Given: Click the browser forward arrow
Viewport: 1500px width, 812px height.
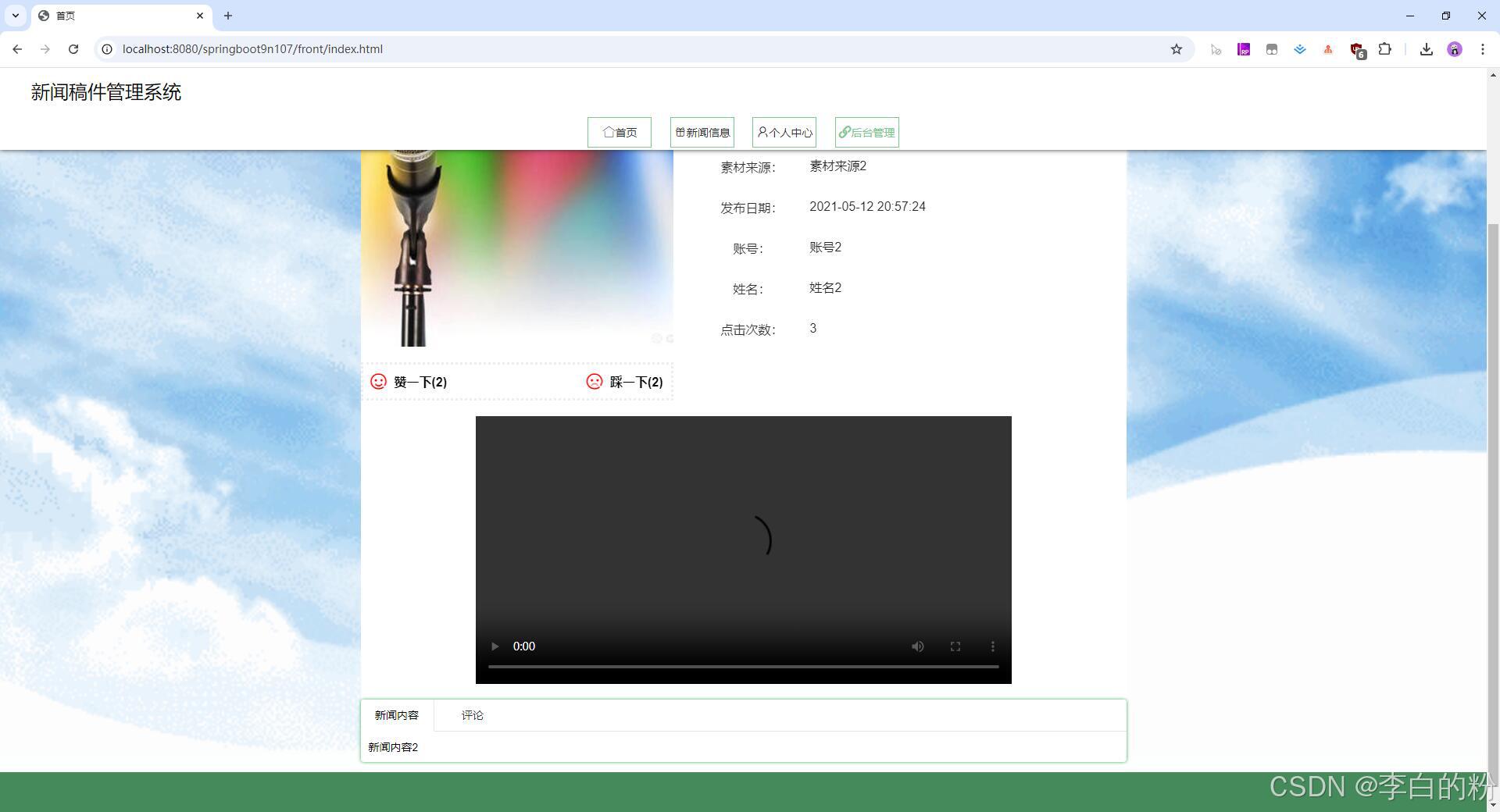Looking at the screenshot, I should (45, 49).
